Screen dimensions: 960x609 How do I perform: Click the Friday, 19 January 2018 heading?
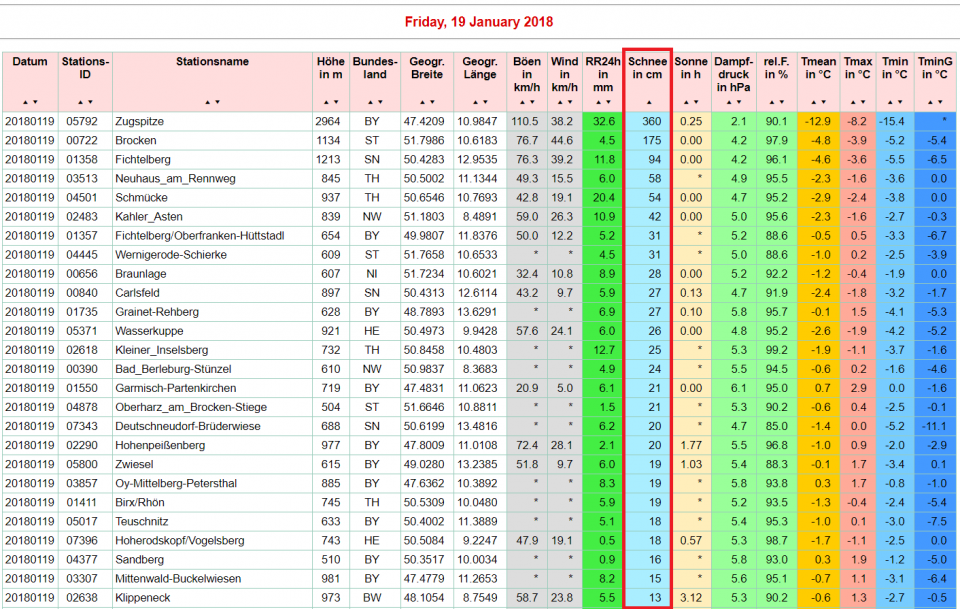(x=479, y=22)
